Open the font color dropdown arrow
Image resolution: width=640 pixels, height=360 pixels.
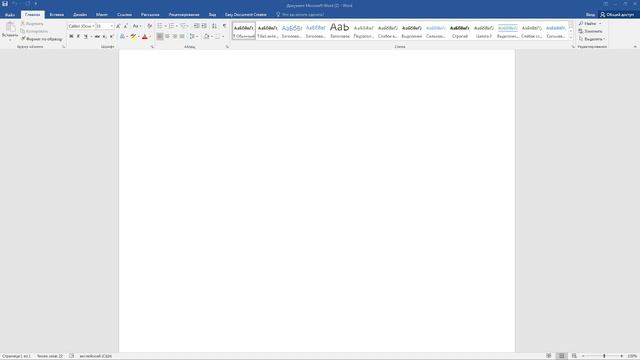tap(150, 37)
